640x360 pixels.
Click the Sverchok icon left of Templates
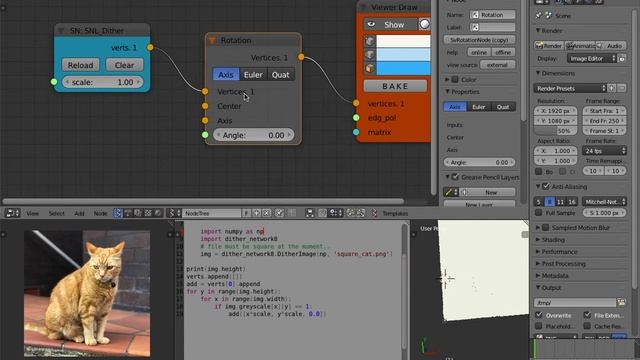(x=374, y=213)
